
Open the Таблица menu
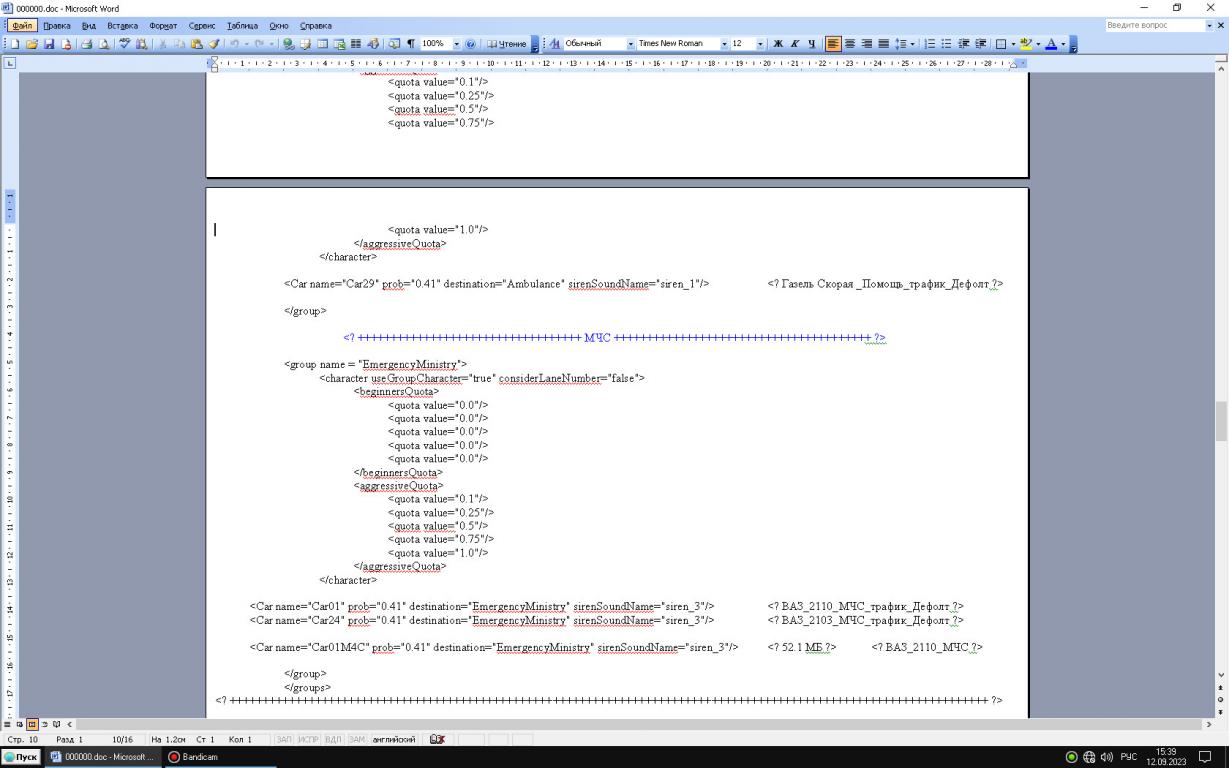tap(241, 25)
